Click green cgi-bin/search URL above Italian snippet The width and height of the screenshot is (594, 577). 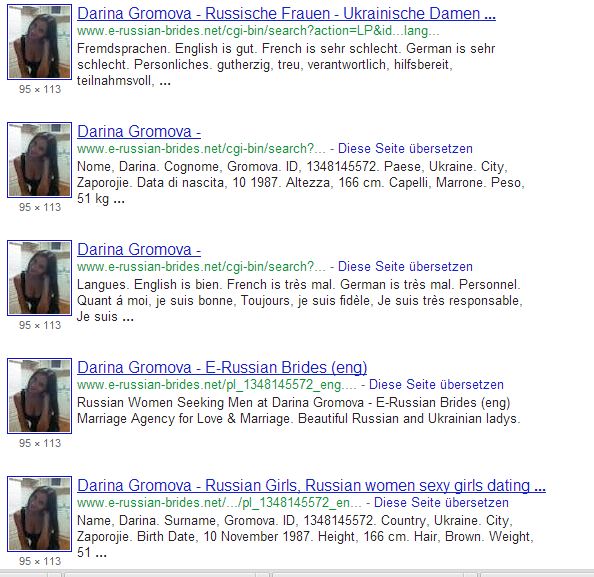coord(201,149)
